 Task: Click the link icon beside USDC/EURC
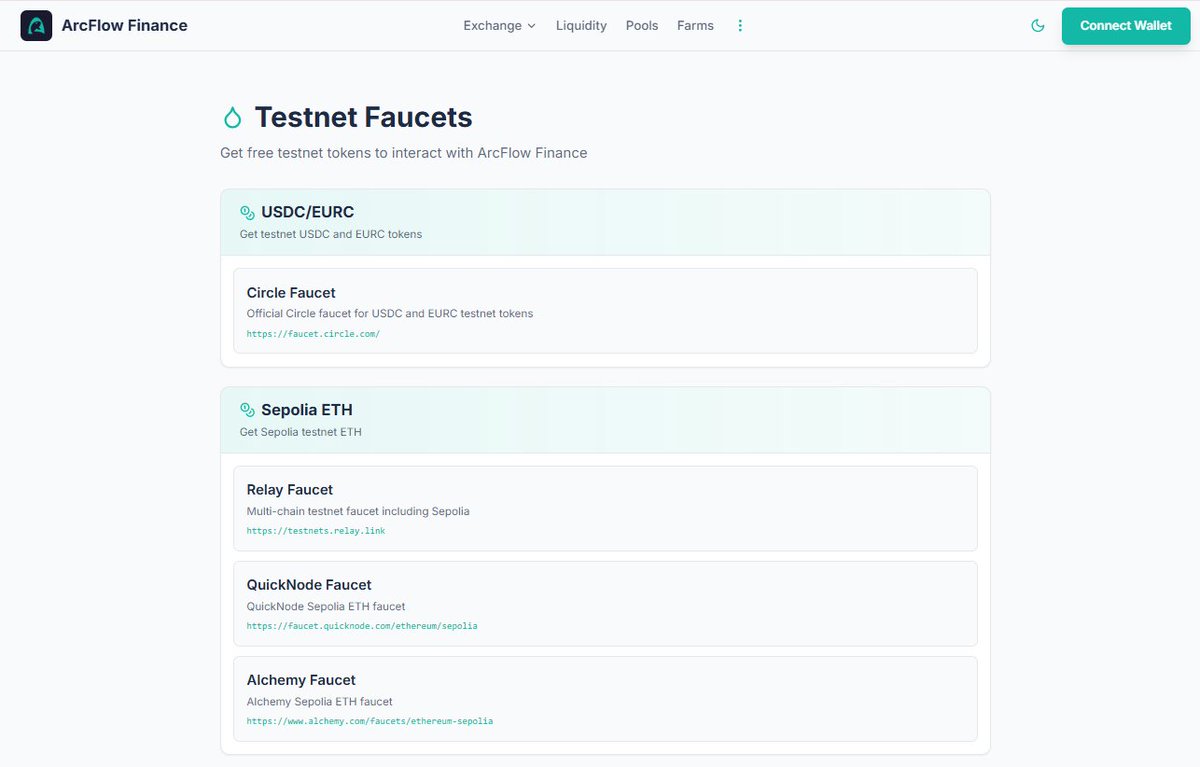[x=246, y=212]
